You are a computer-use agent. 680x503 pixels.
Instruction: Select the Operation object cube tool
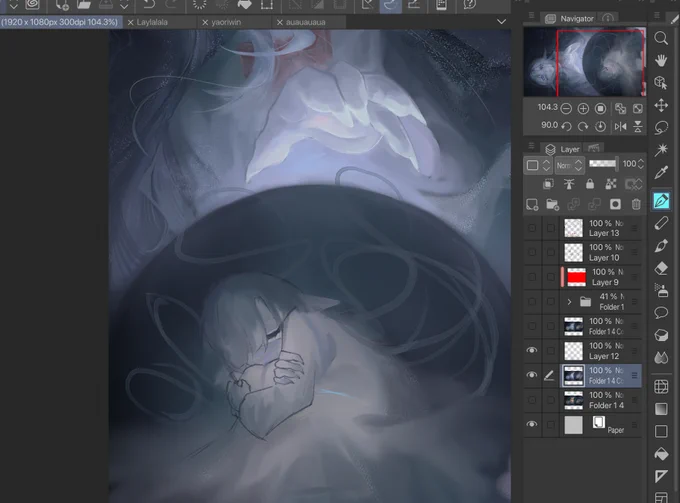coord(661,83)
